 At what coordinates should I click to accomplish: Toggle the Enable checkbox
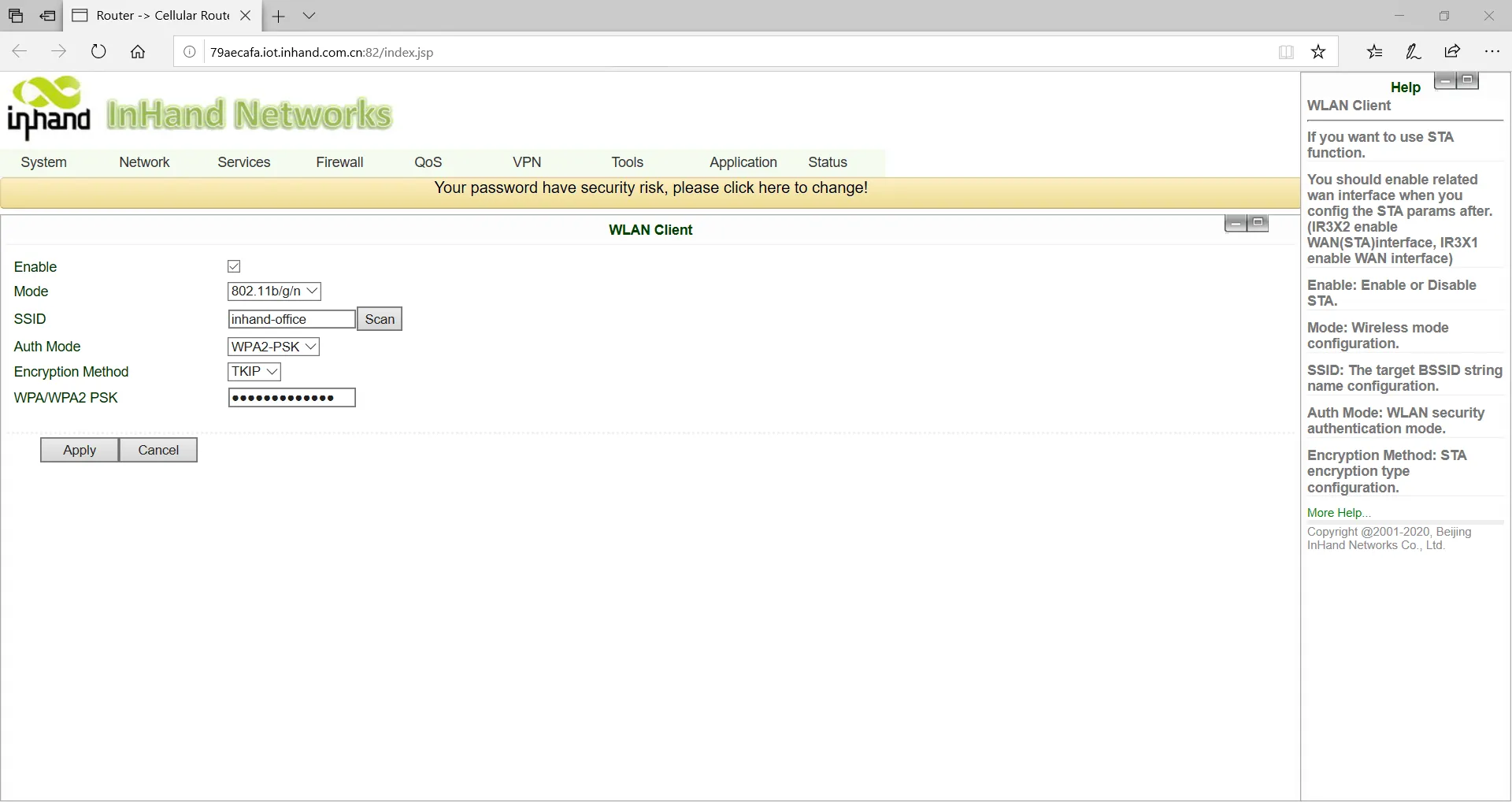click(234, 266)
